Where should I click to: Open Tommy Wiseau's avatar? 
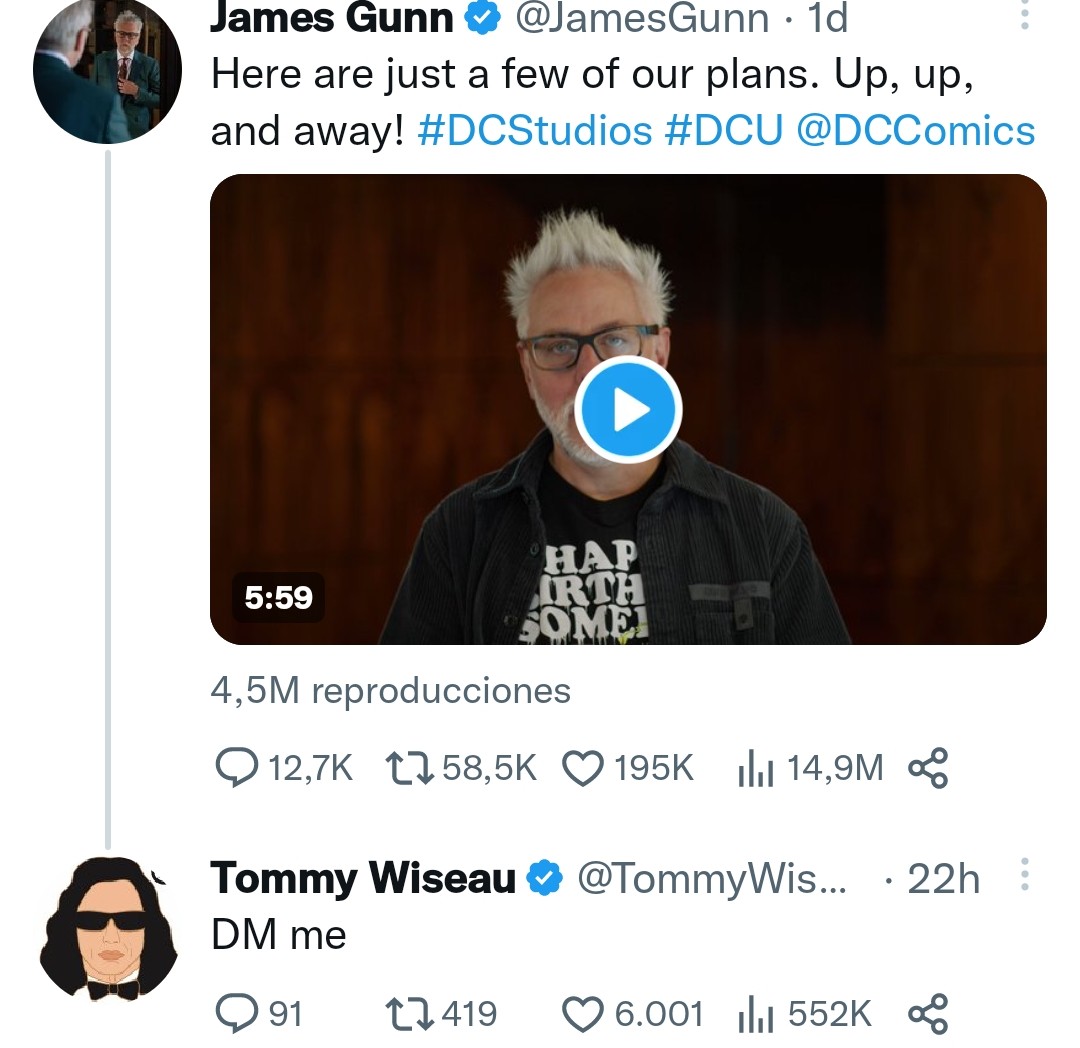(x=108, y=929)
